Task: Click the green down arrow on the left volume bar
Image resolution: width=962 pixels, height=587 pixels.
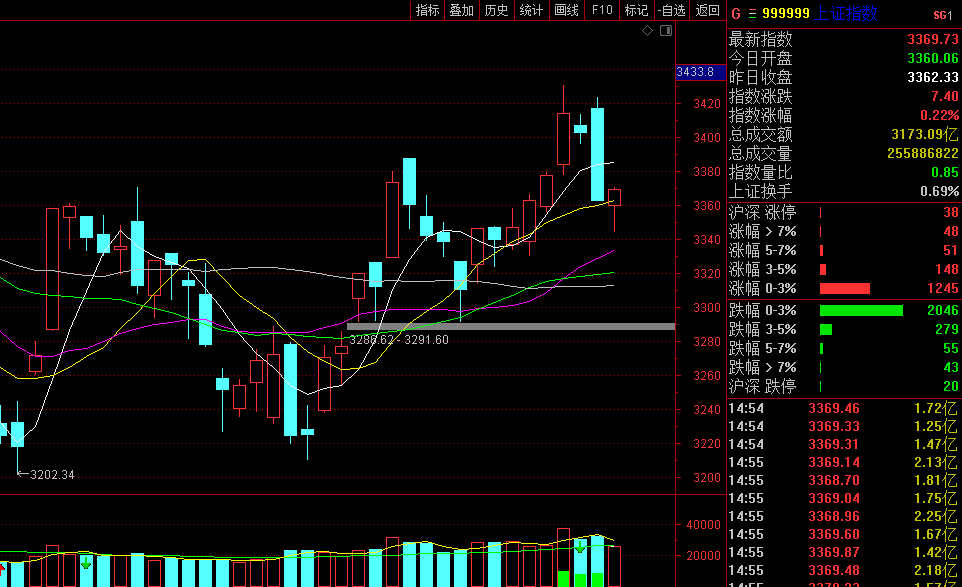Action: coord(86,562)
